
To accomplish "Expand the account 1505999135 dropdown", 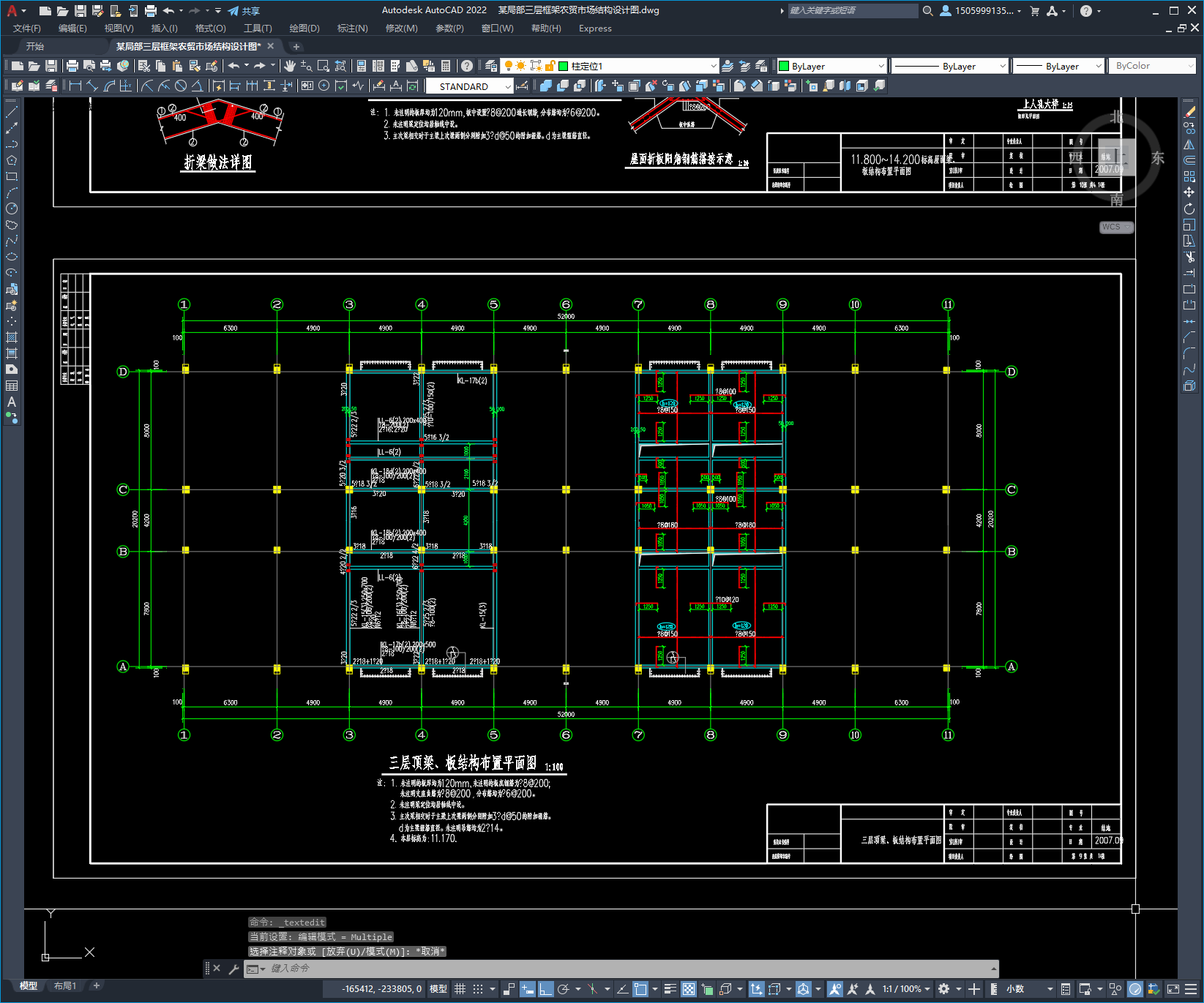I will pos(981,11).
